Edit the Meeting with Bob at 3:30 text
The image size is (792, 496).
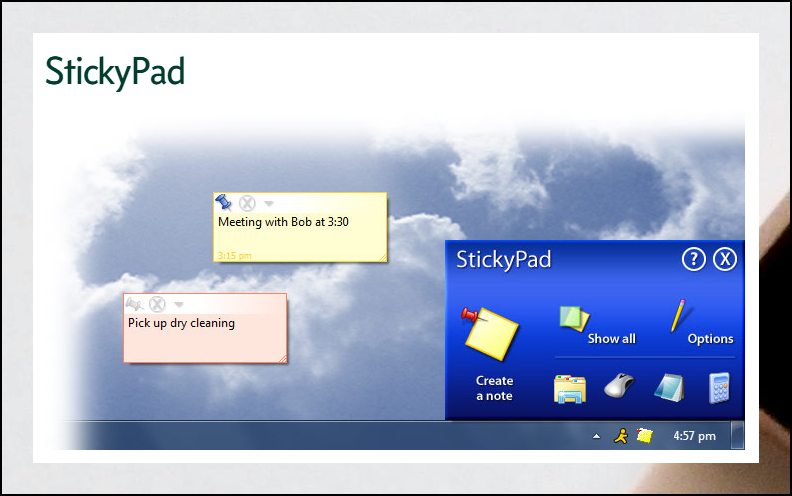(283, 222)
